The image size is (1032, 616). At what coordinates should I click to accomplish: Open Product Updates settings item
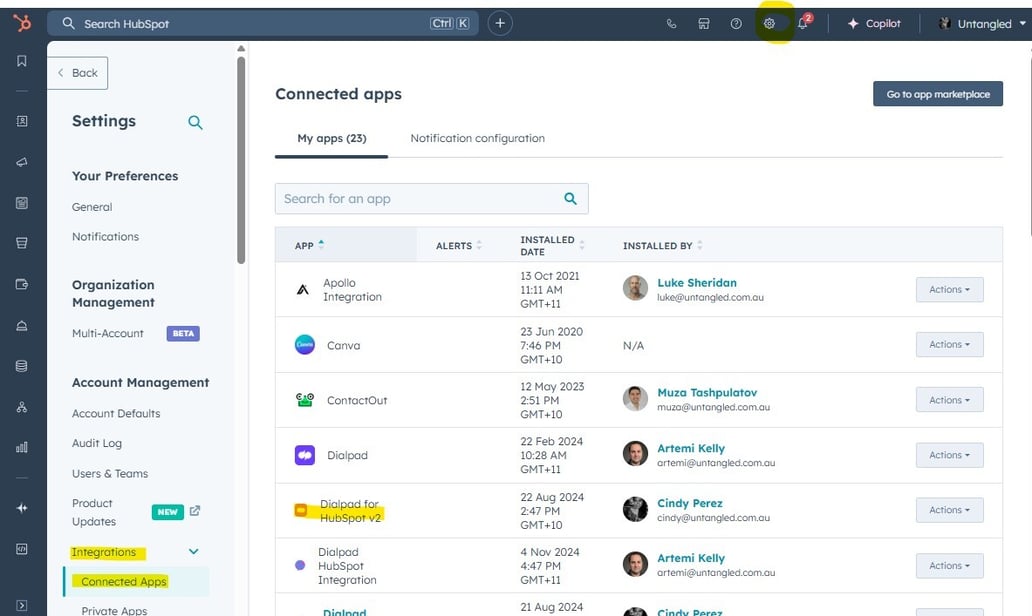point(94,512)
